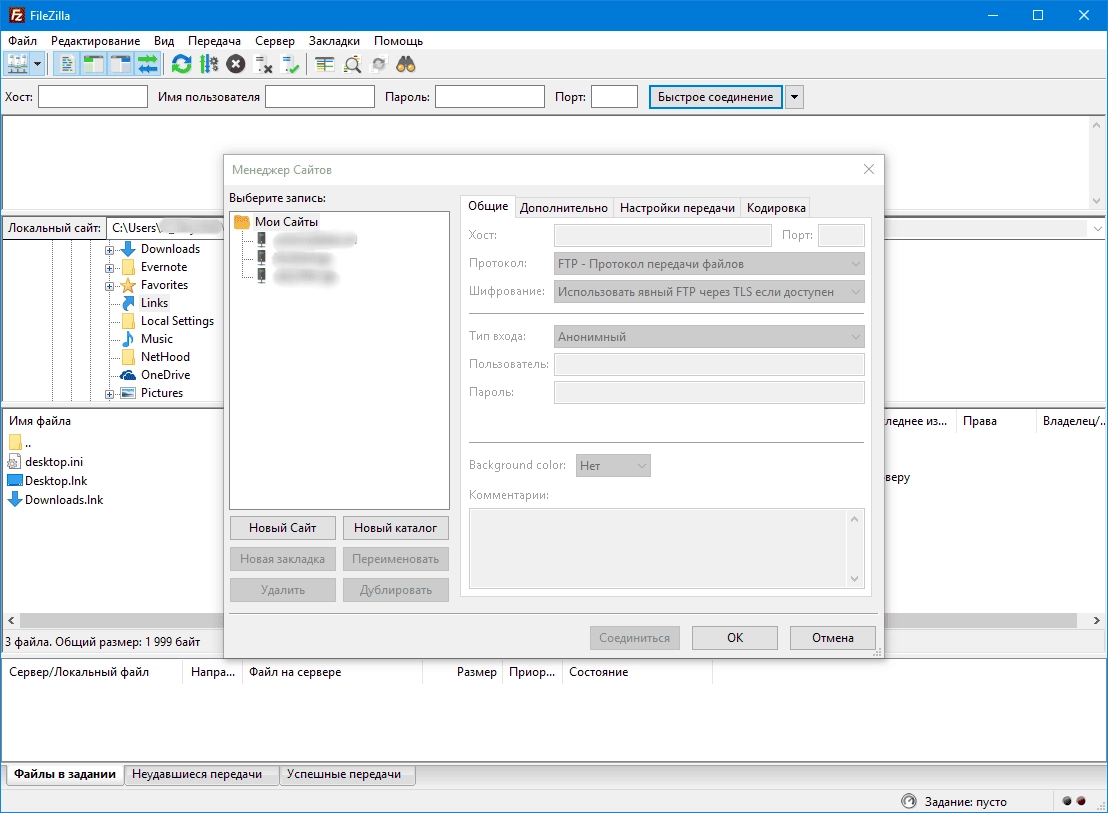Toggle directory comparison magnifier icon
This screenshot has width=1108, height=813.
click(352, 65)
